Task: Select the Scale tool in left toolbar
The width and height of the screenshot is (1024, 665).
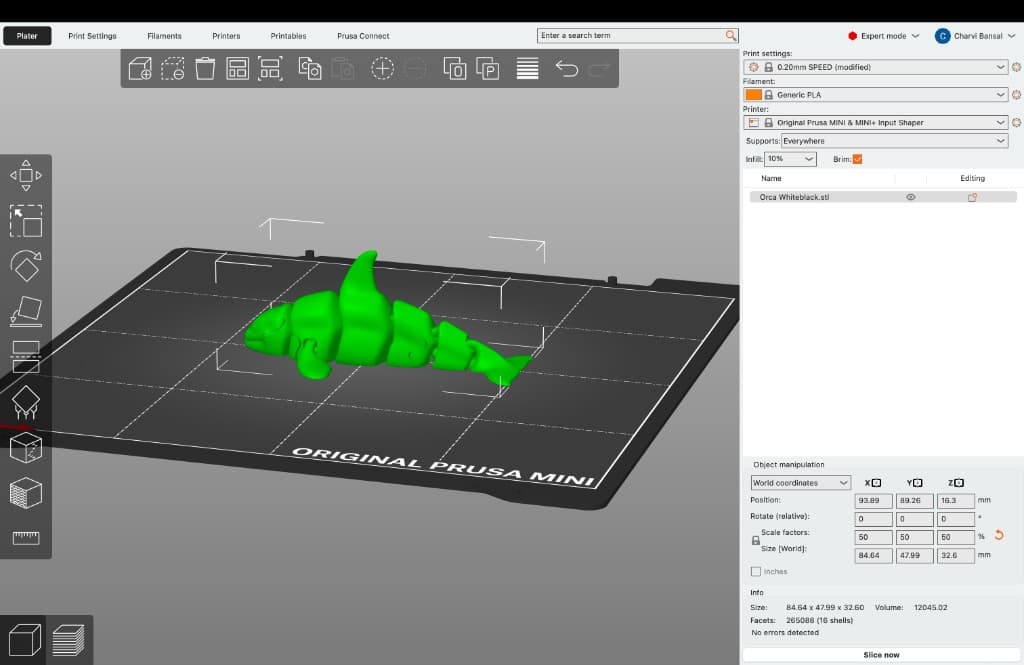Action: 26,221
